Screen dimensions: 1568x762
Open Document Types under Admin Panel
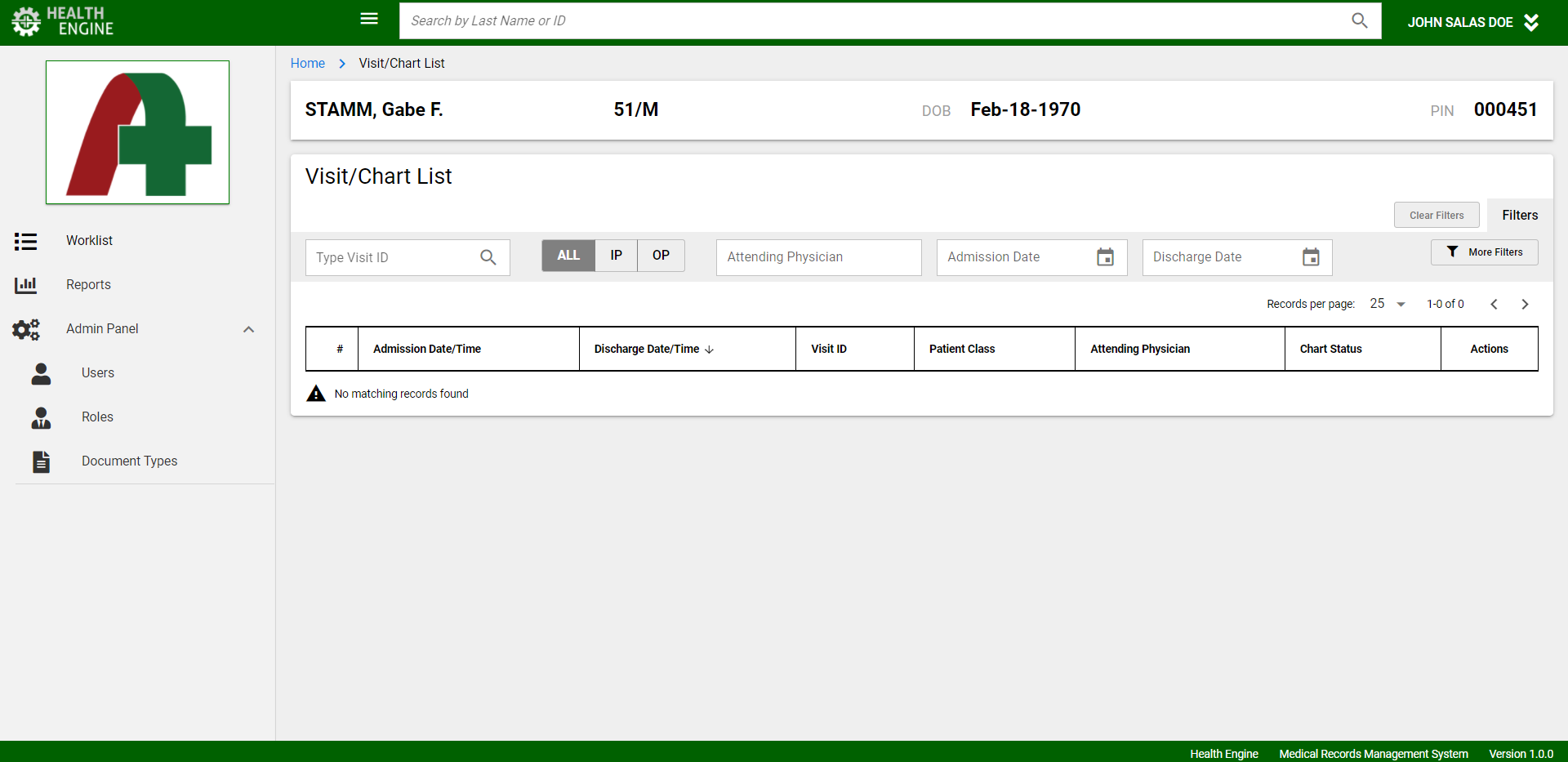129,461
